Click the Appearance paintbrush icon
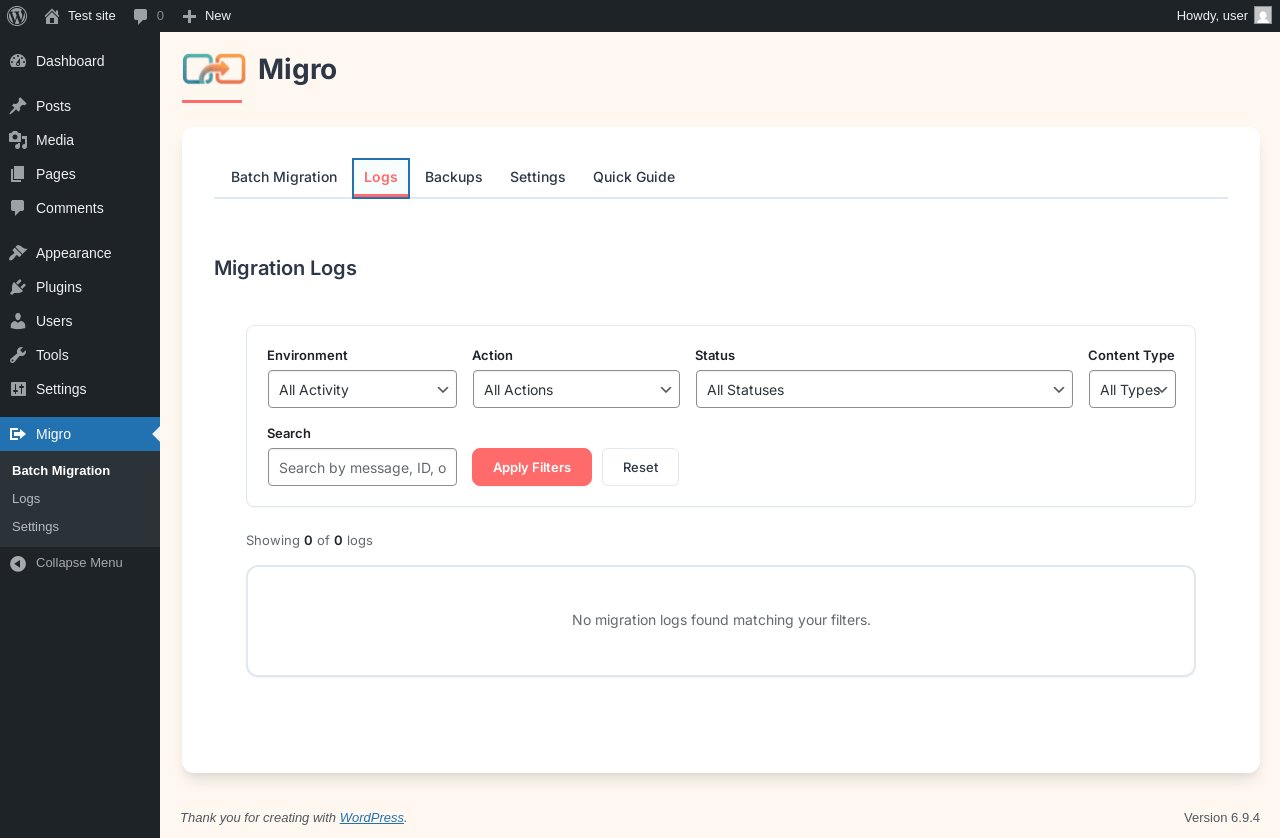The height and width of the screenshot is (838, 1280). point(18,253)
